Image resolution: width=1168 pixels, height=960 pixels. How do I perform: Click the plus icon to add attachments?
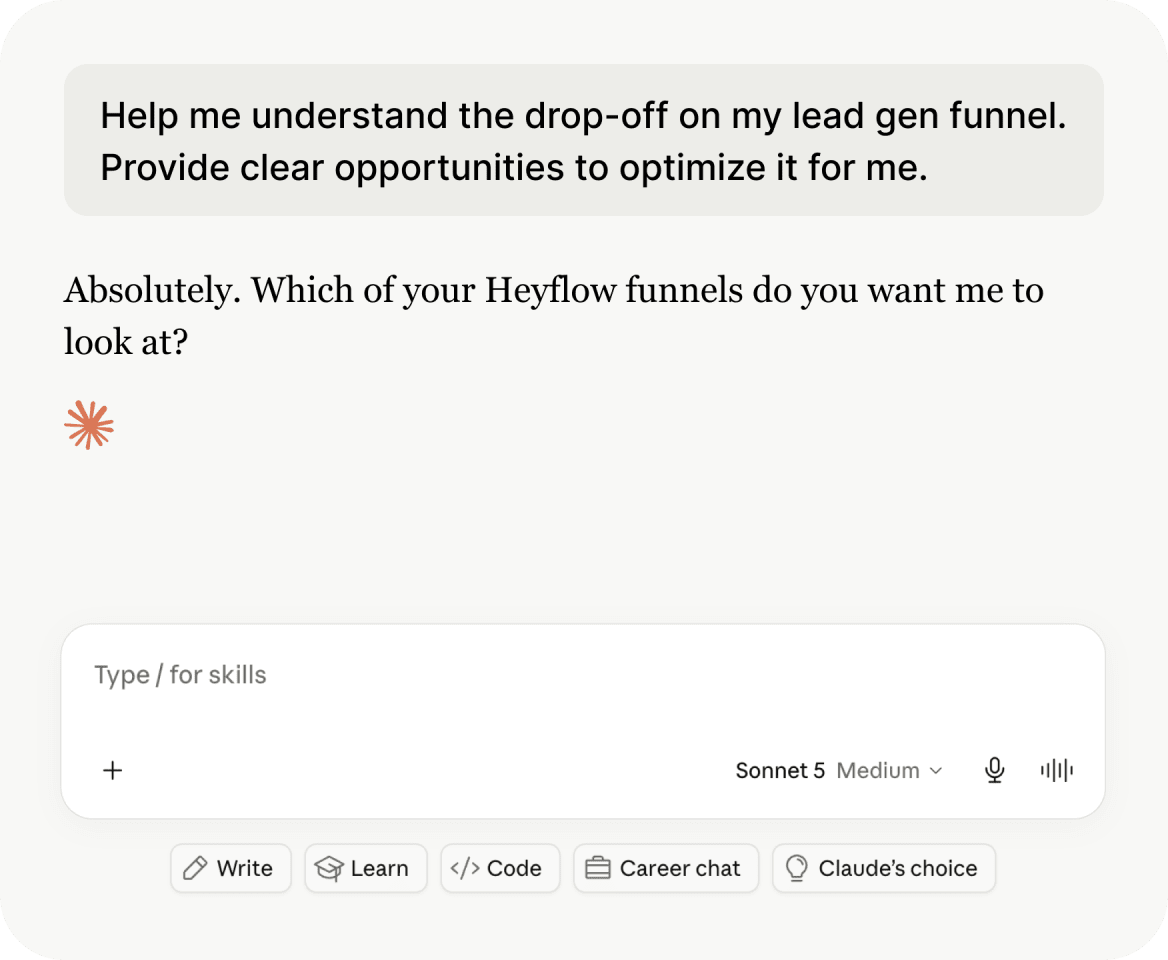coord(112,770)
